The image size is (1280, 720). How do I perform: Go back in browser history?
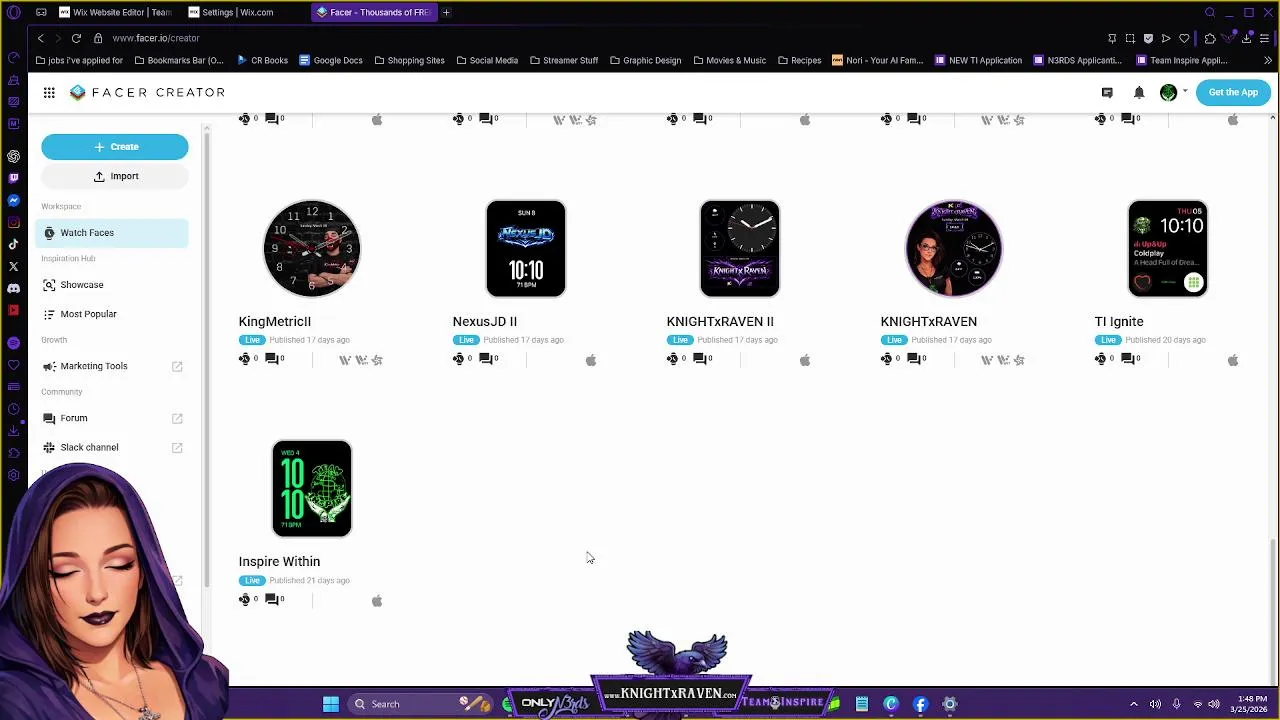pos(40,38)
